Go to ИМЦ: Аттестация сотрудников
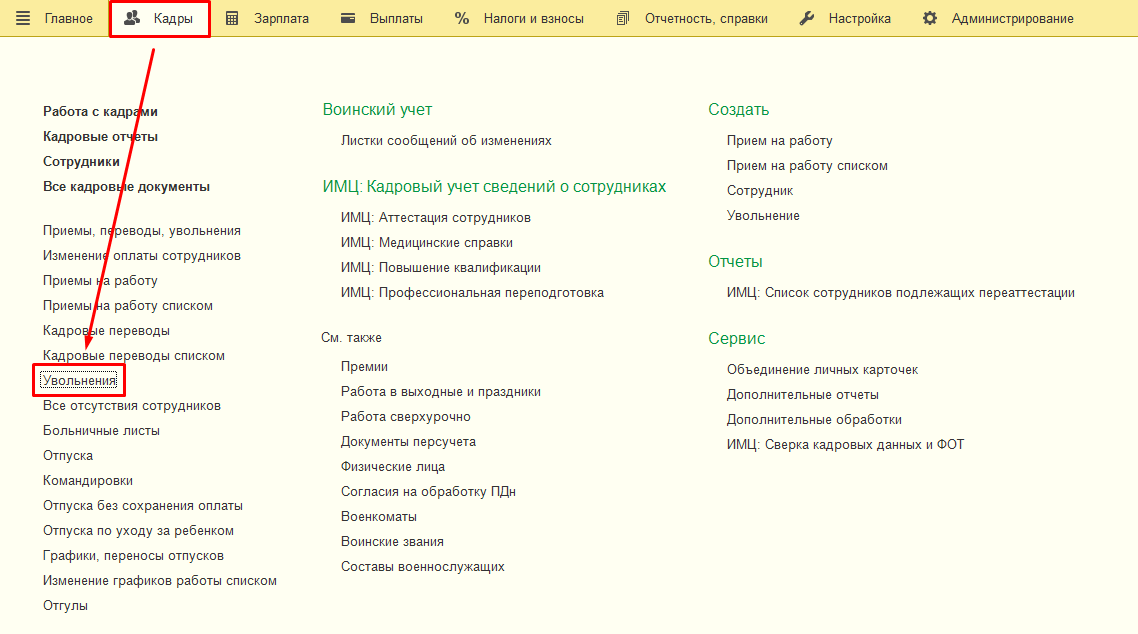Viewport: 1138px width, 634px height. click(435, 217)
